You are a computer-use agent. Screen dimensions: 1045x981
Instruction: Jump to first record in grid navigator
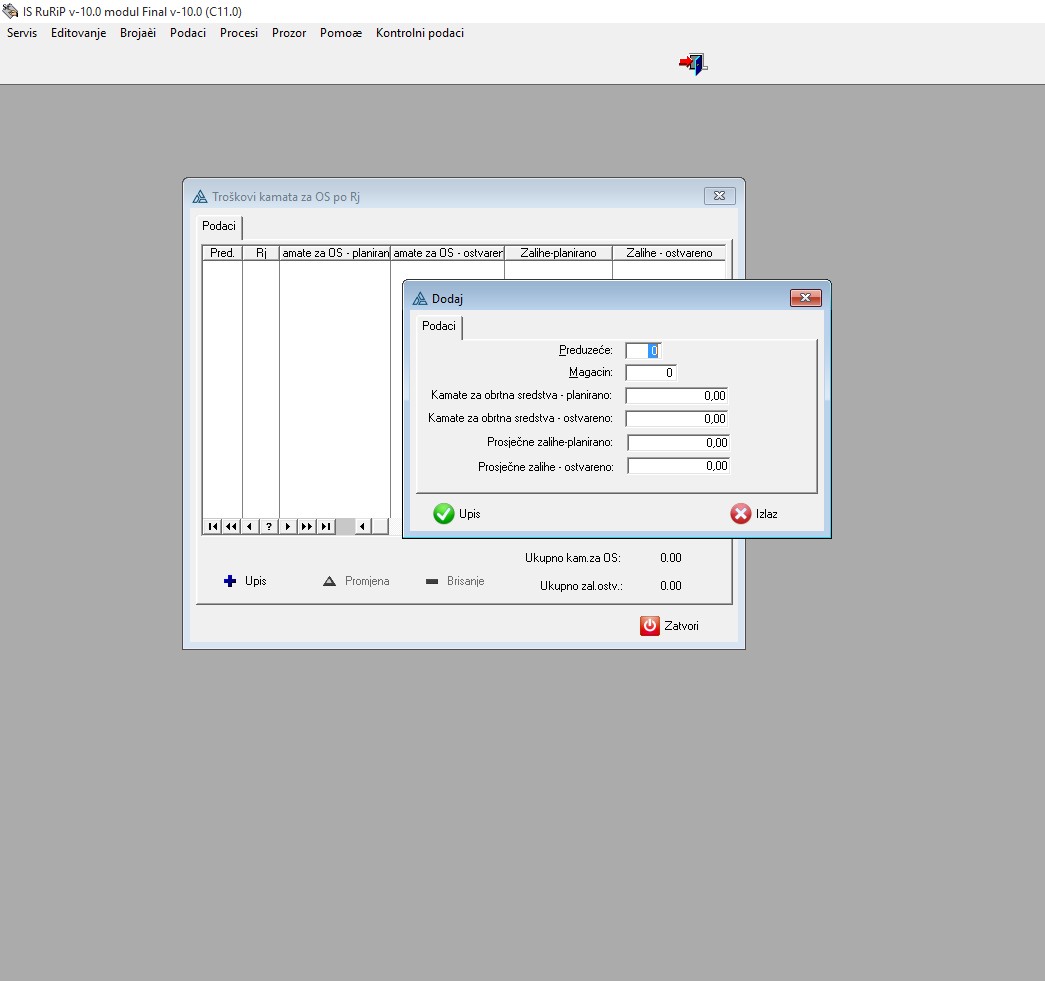[213, 526]
